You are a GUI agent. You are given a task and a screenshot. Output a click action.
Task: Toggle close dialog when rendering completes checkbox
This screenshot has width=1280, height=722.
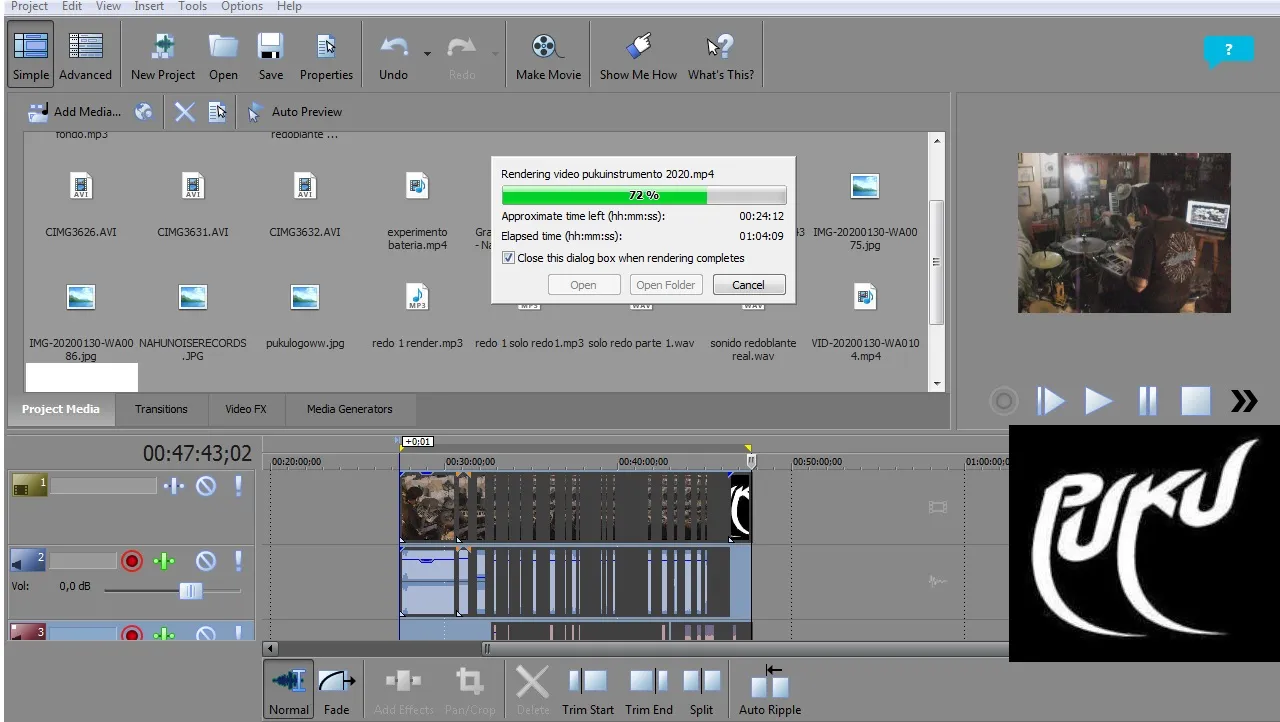click(x=509, y=258)
